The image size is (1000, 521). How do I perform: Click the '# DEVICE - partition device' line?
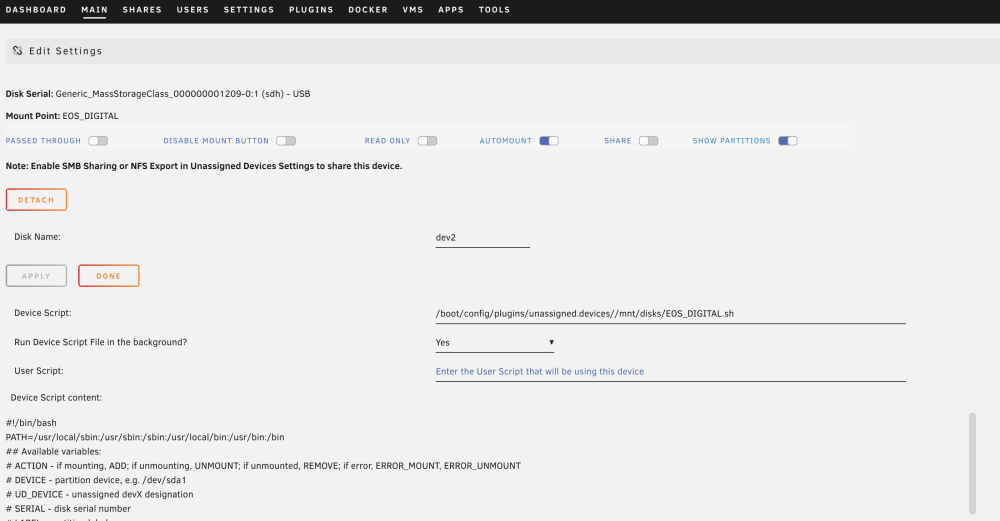tap(96, 480)
